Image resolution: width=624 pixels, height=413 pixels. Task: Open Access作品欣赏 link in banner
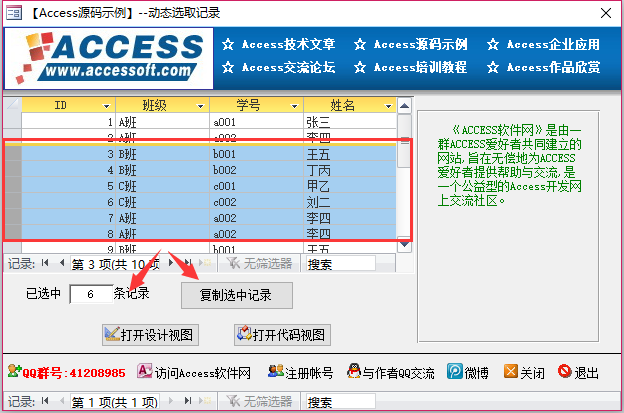pyautogui.click(x=543, y=67)
